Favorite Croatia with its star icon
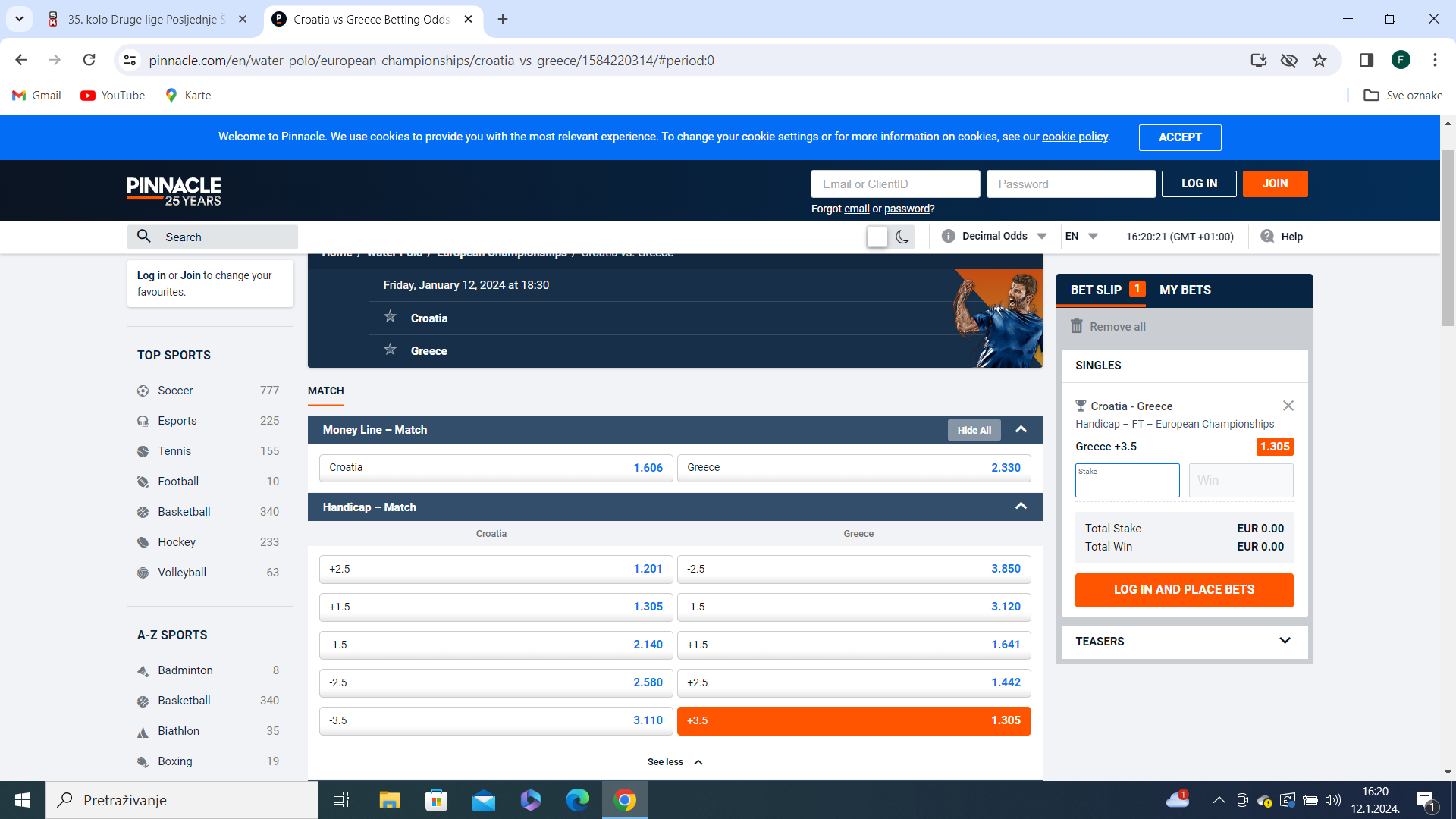Screen dimensions: 1456x819 (x=390, y=317)
